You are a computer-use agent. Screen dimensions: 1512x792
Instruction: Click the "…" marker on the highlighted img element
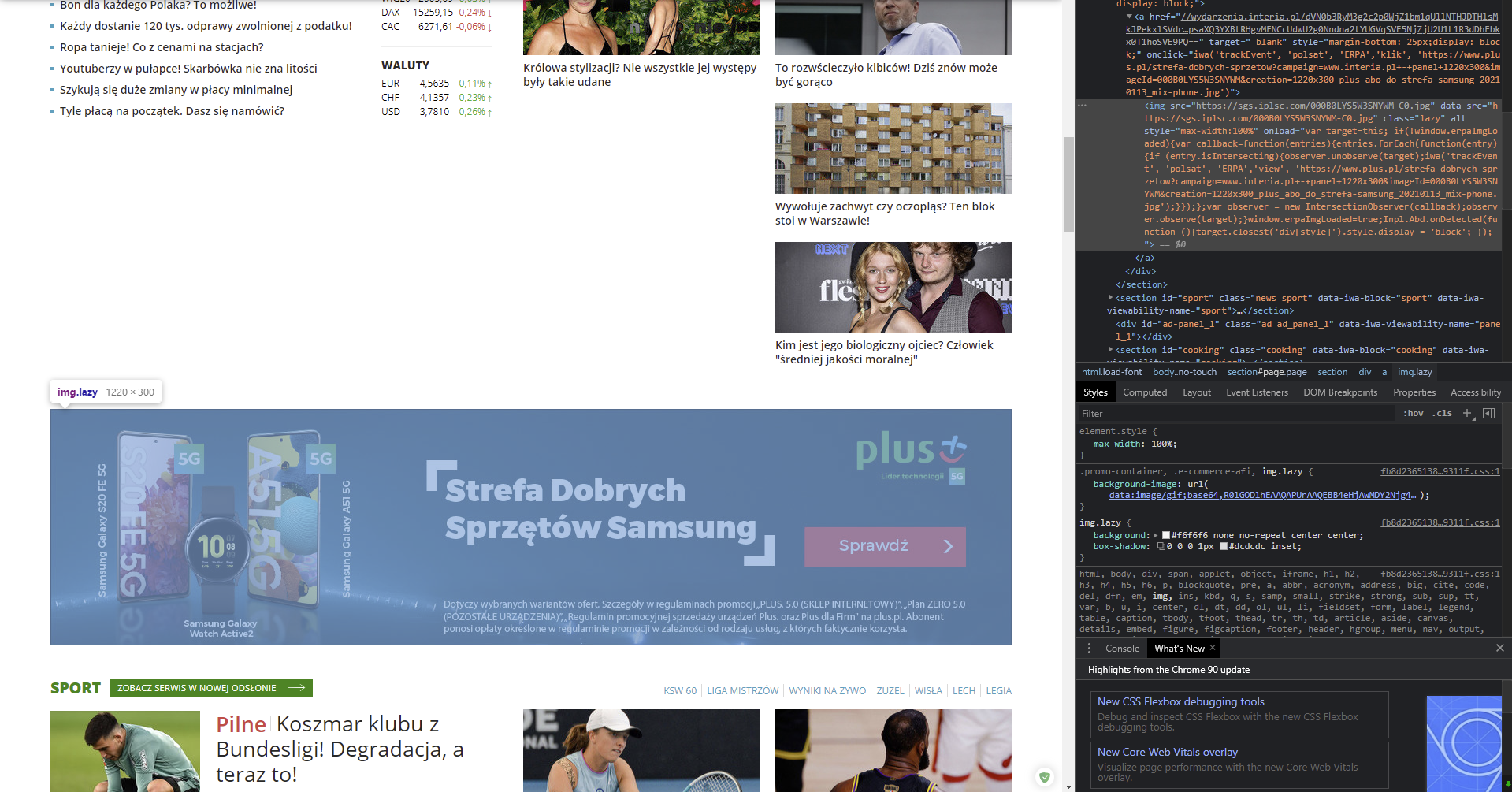point(1081,105)
